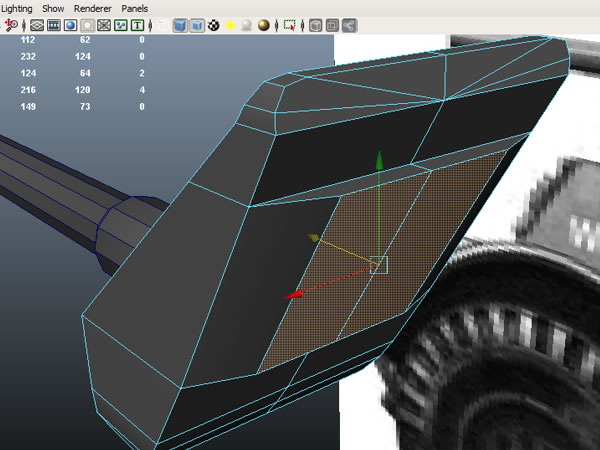
Task: Enable Wireframe on Shaded cube icon
Action: coord(197,25)
